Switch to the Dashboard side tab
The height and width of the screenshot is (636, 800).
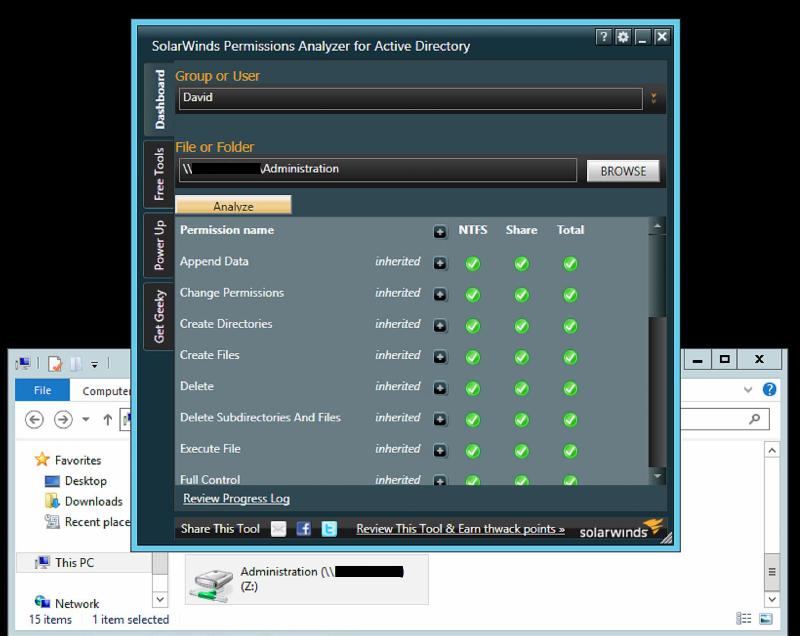click(x=159, y=99)
